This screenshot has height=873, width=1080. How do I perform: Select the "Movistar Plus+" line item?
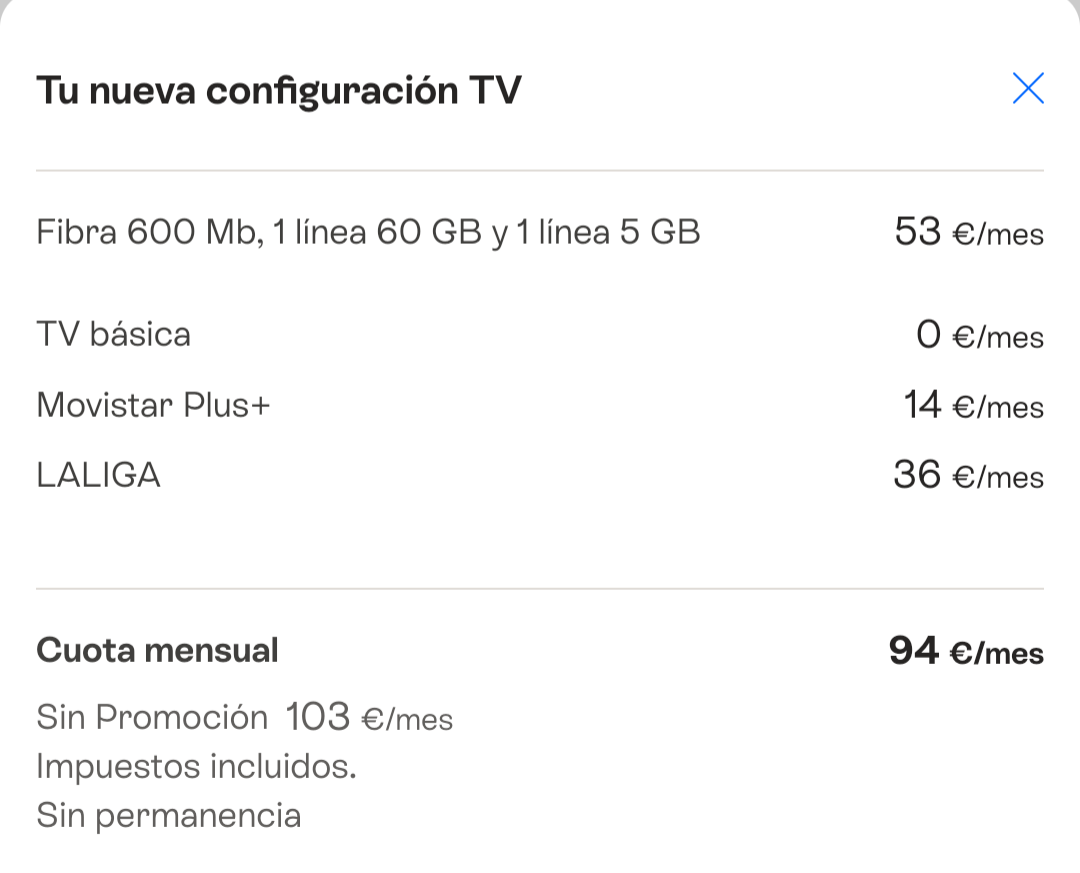pyautogui.click(x=154, y=405)
